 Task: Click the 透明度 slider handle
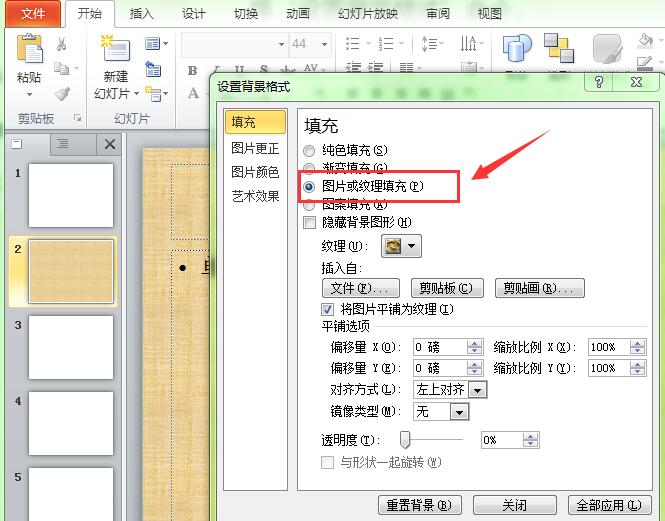405,440
